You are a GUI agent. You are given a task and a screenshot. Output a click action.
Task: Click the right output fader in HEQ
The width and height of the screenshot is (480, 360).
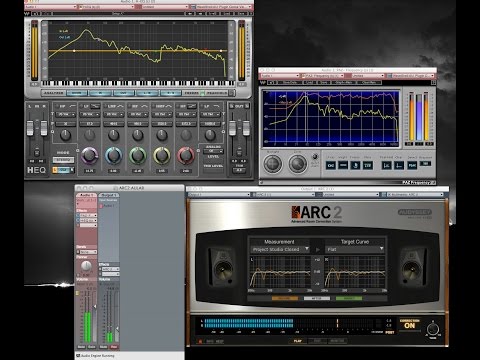pos(246,128)
